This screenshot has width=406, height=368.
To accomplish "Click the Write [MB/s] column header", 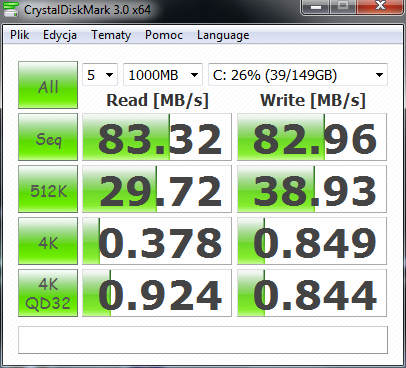I will 313,100.
